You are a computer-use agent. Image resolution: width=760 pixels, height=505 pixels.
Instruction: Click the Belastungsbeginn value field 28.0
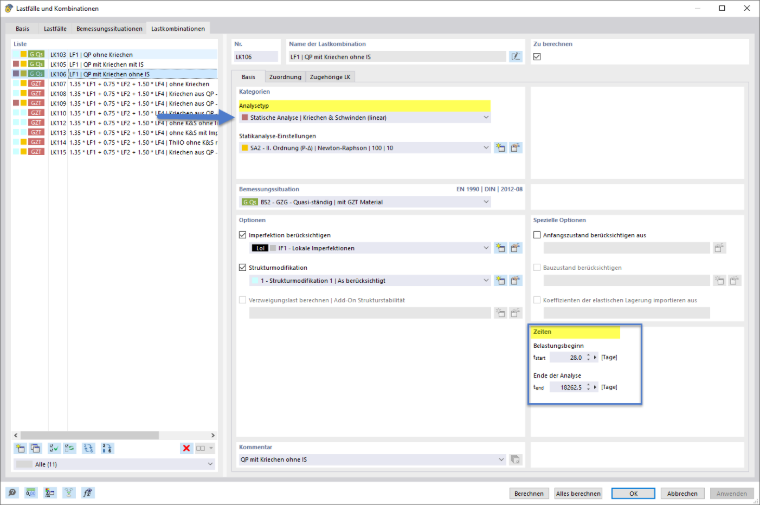[x=568, y=357]
